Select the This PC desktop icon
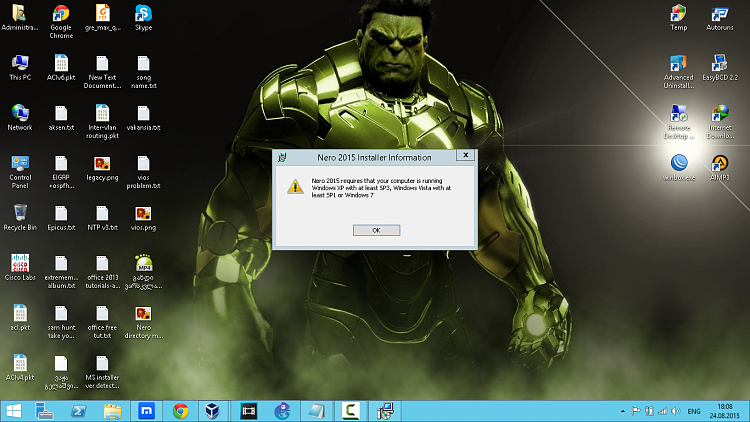 (x=20, y=67)
